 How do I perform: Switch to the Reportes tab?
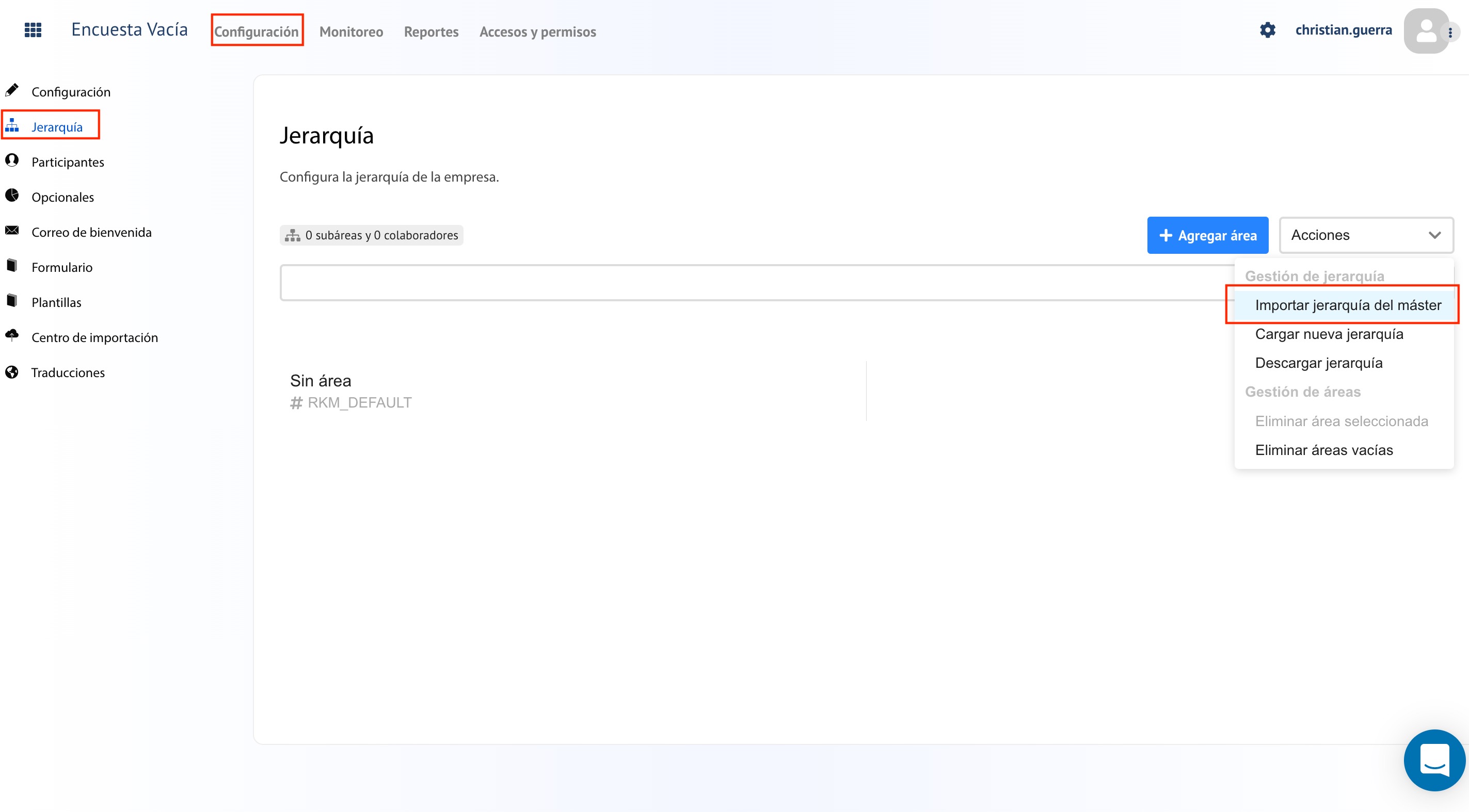coord(431,31)
